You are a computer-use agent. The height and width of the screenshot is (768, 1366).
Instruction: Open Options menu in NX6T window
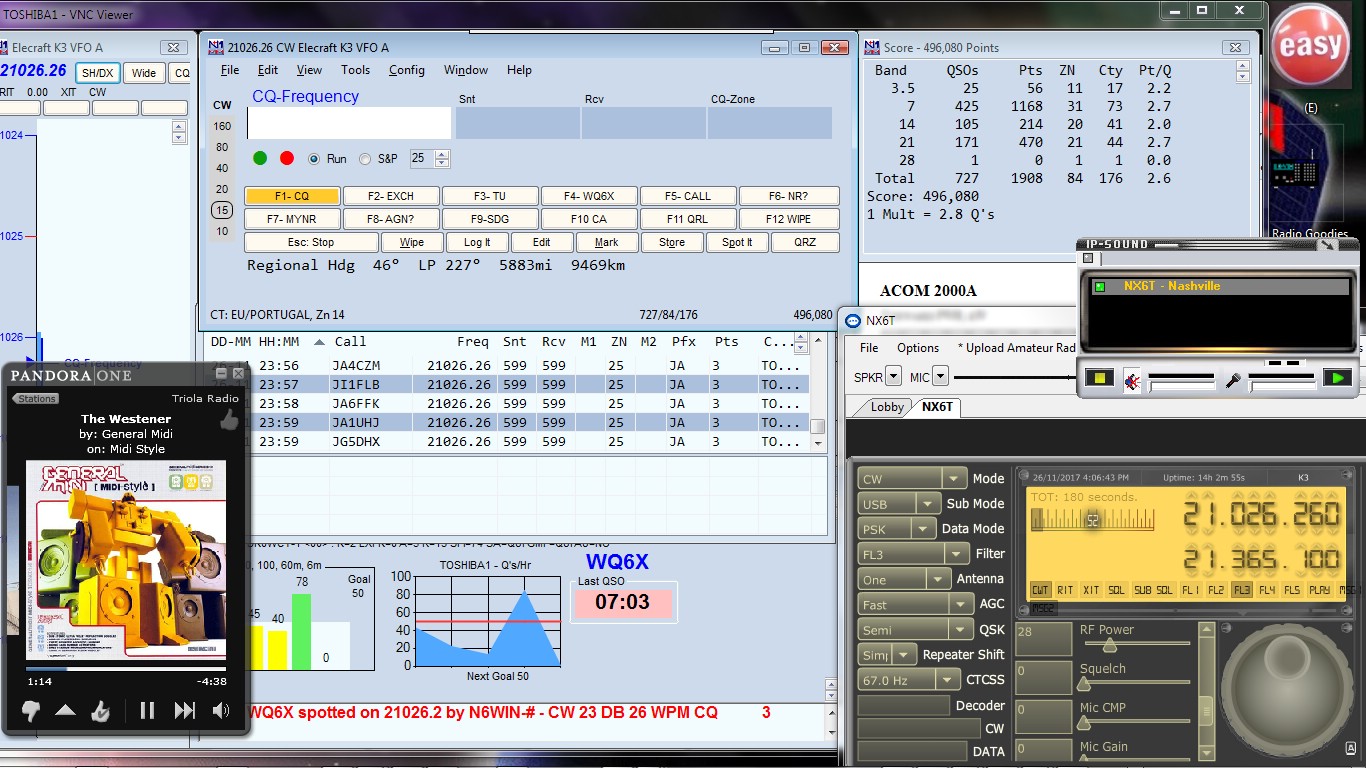tap(918, 348)
